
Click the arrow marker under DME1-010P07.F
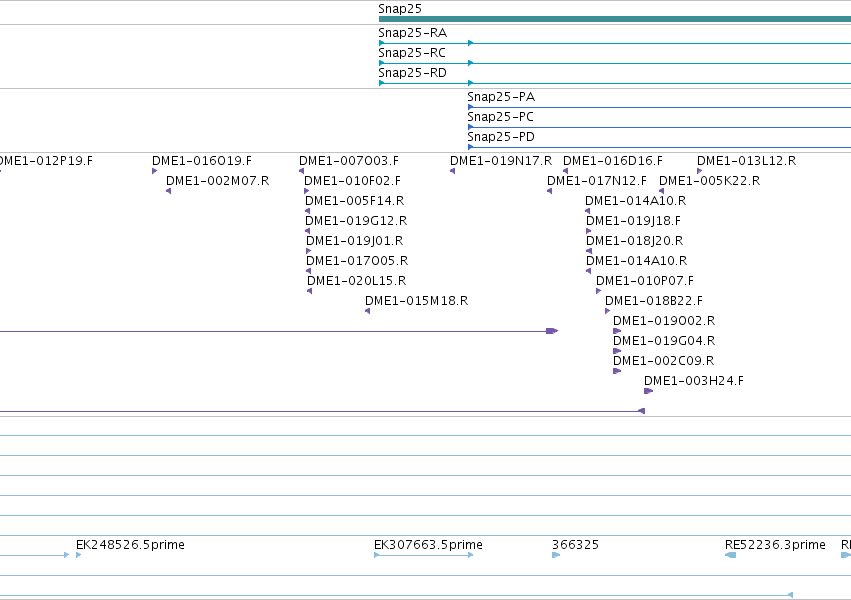click(x=599, y=291)
